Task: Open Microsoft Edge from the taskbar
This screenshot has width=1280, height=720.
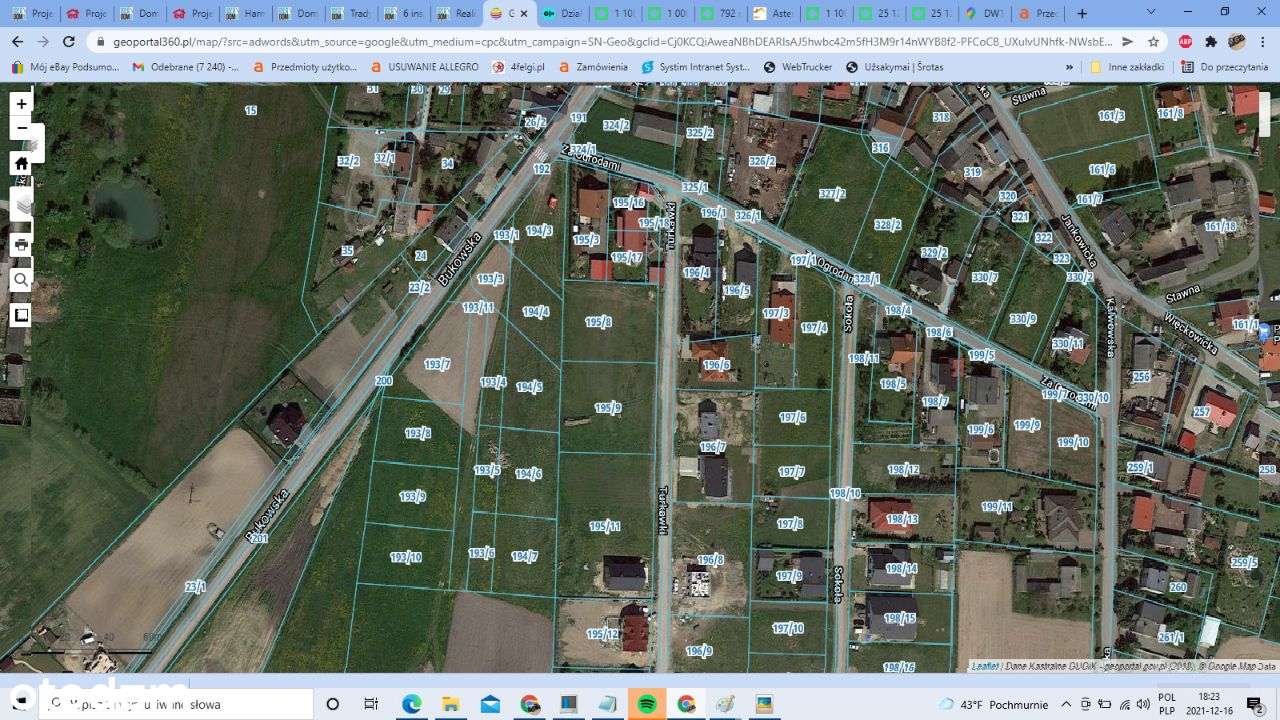Action: [411, 704]
